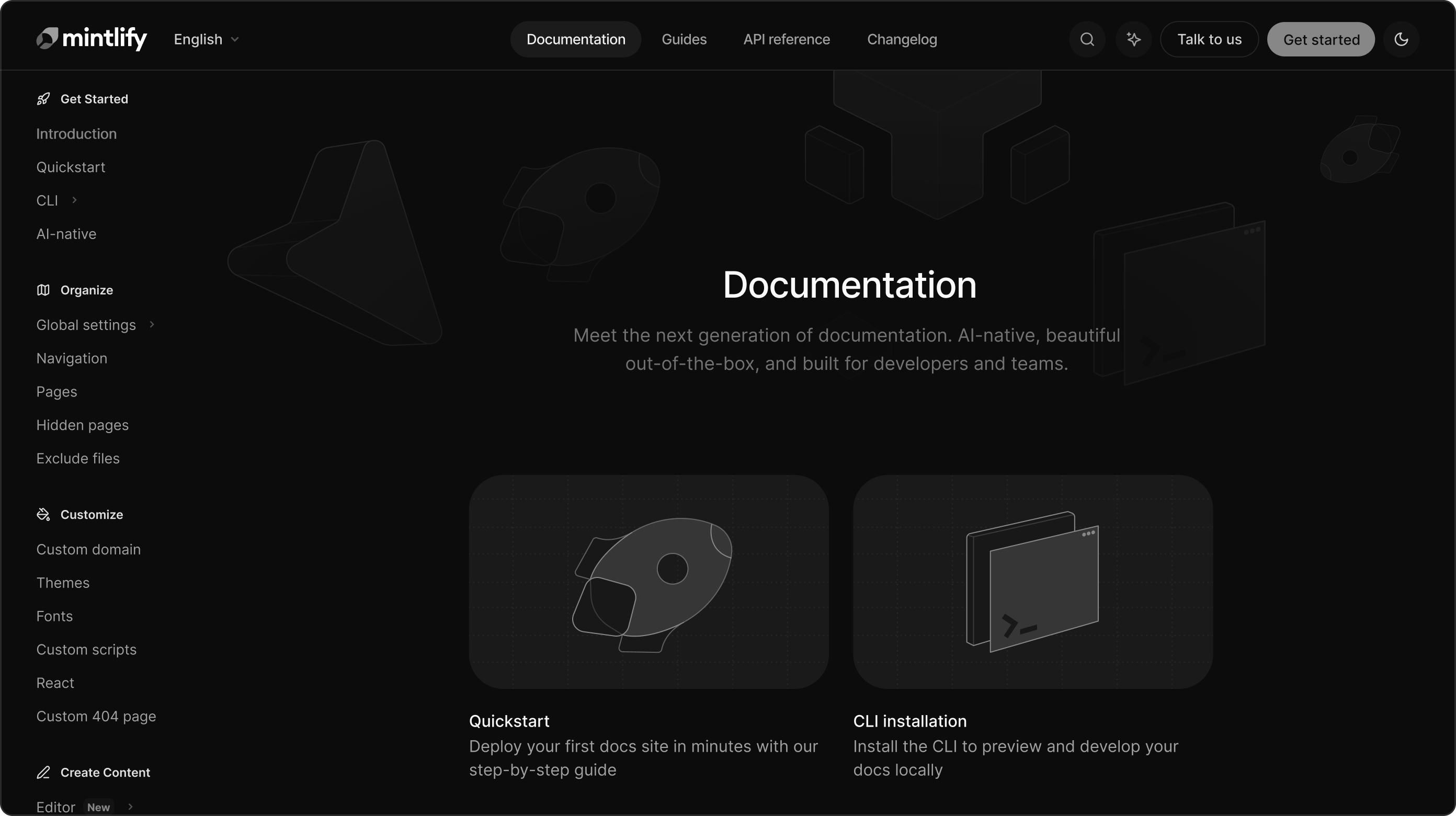The height and width of the screenshot is (816, 1456).
Task: Open the Hidden pages link
Action: point(83,425)
